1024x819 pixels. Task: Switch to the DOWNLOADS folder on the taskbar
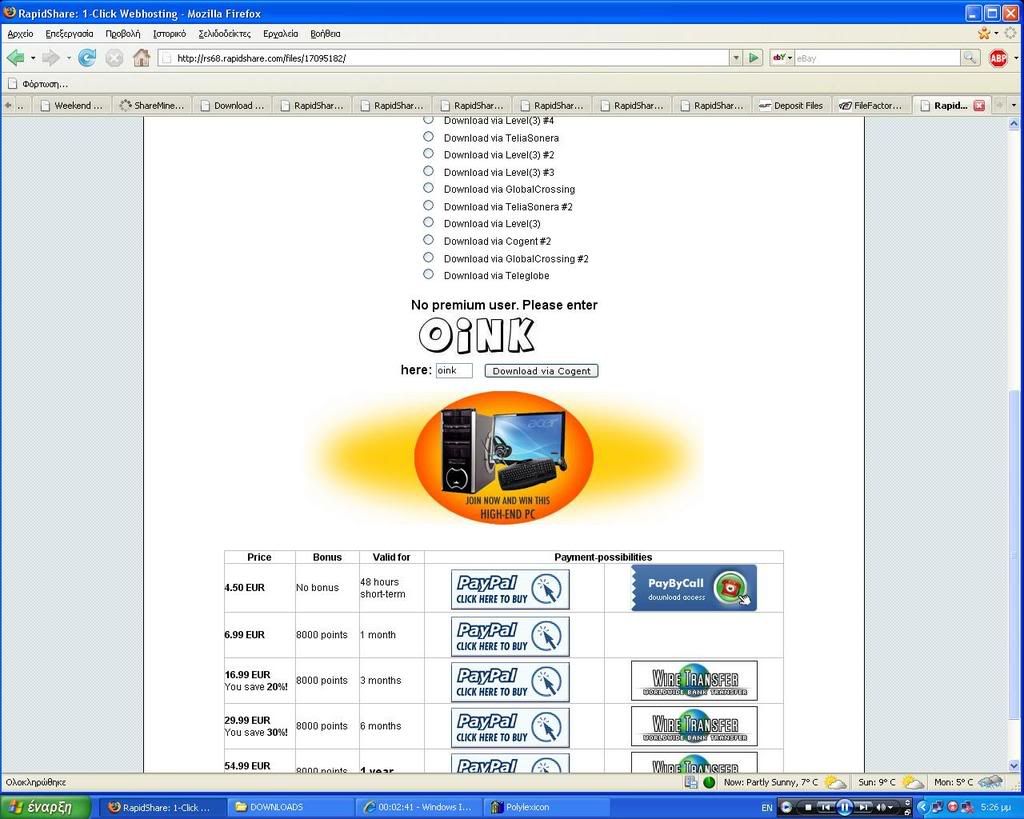tap(291, 807)
